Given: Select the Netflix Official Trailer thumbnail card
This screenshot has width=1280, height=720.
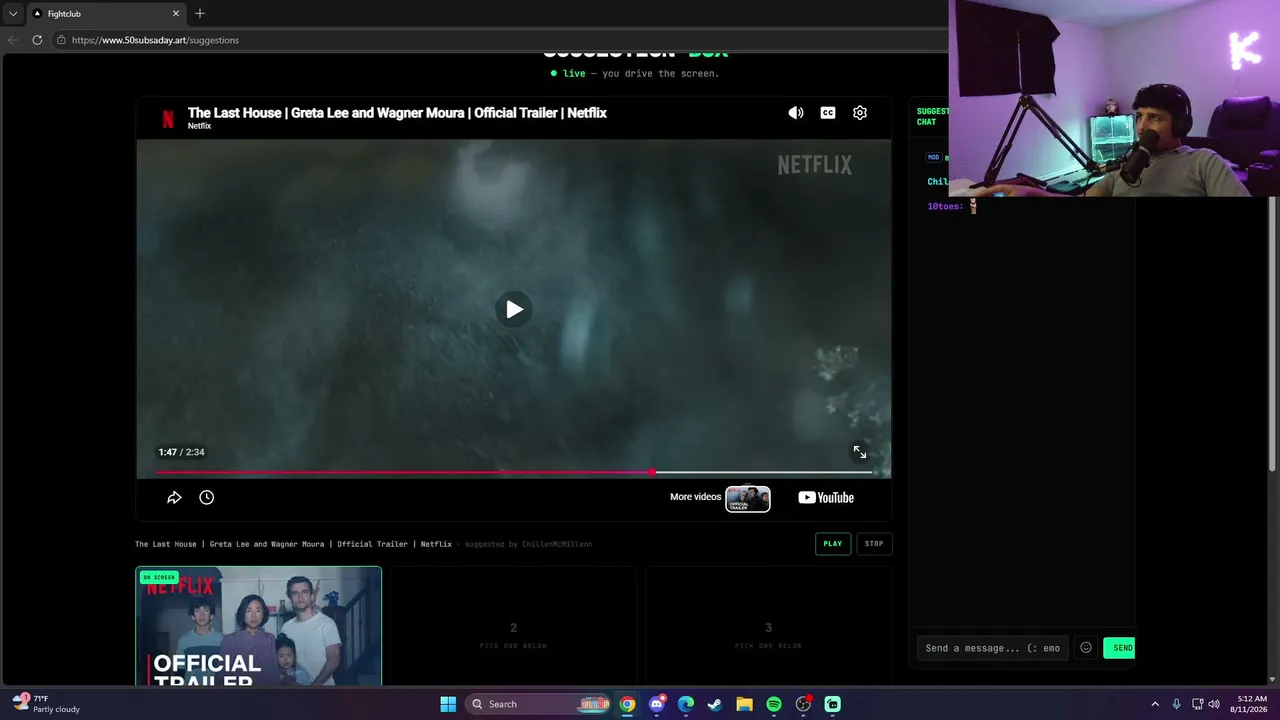Looking at the screenshot, I should tap(259, 626).
